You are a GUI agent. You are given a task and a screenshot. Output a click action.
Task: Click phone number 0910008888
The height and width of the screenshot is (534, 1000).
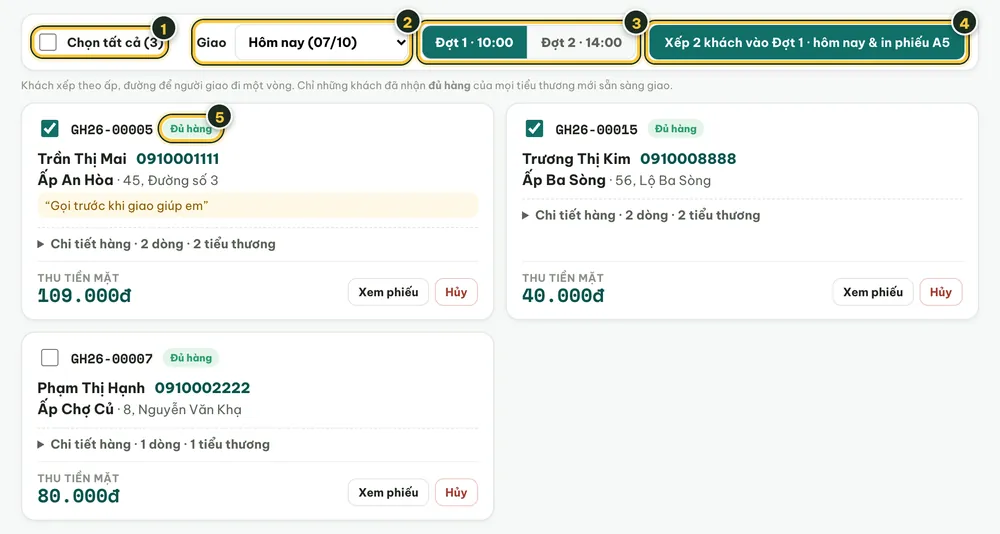pos(688,159)
